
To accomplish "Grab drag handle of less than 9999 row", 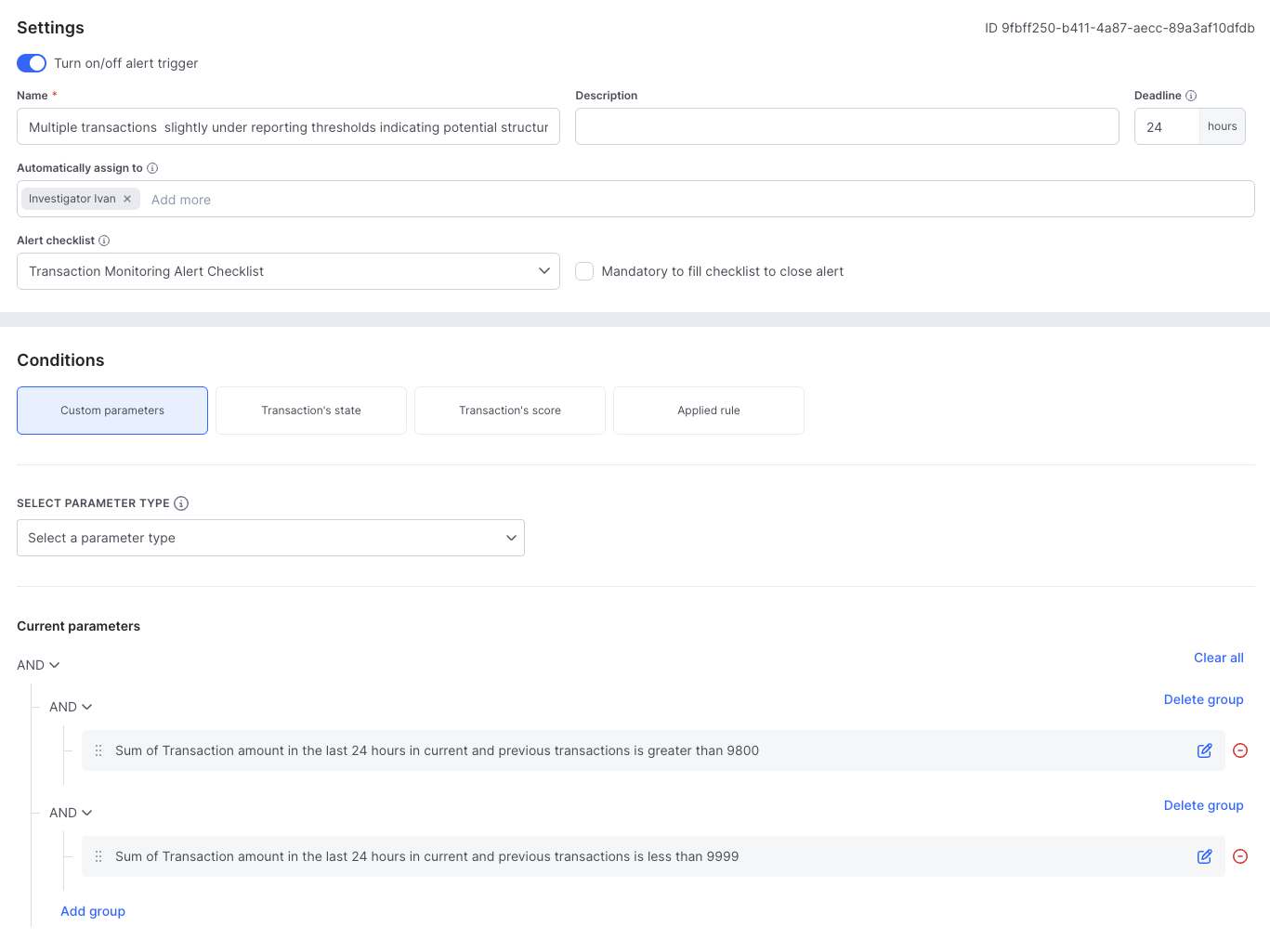I will tap(98, 856).
